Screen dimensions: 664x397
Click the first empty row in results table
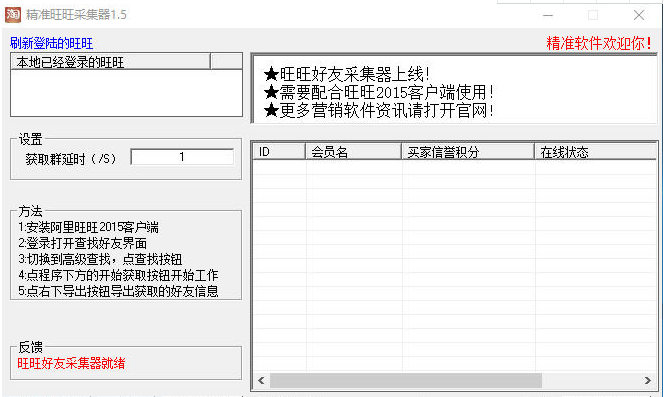coord(454,167)
